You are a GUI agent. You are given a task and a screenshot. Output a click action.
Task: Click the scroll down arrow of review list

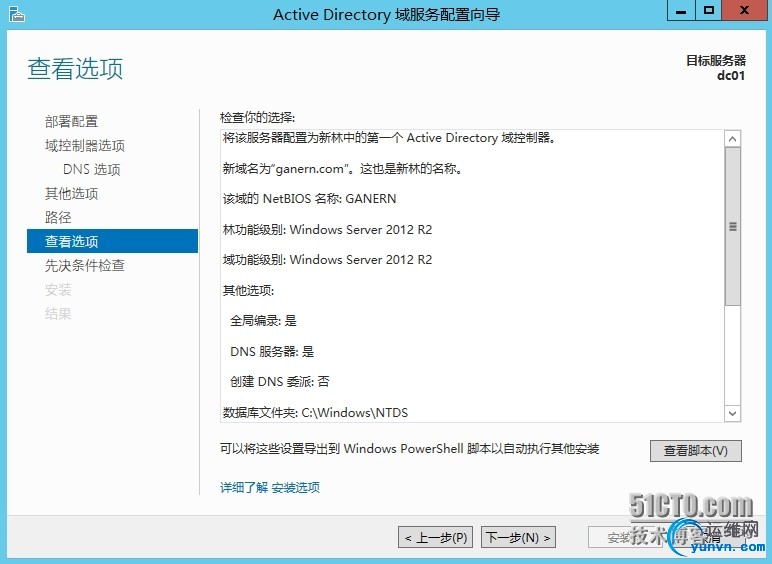pos(733,413)
